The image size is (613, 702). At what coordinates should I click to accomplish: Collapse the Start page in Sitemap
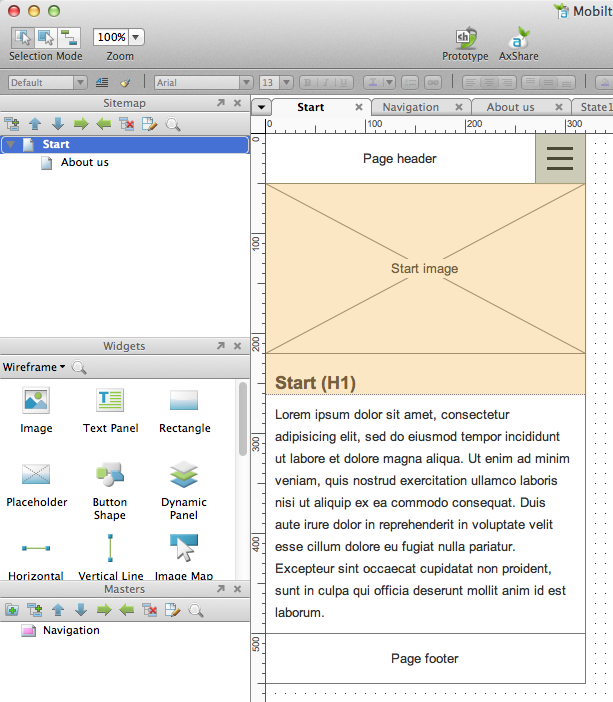click(10, 145)
